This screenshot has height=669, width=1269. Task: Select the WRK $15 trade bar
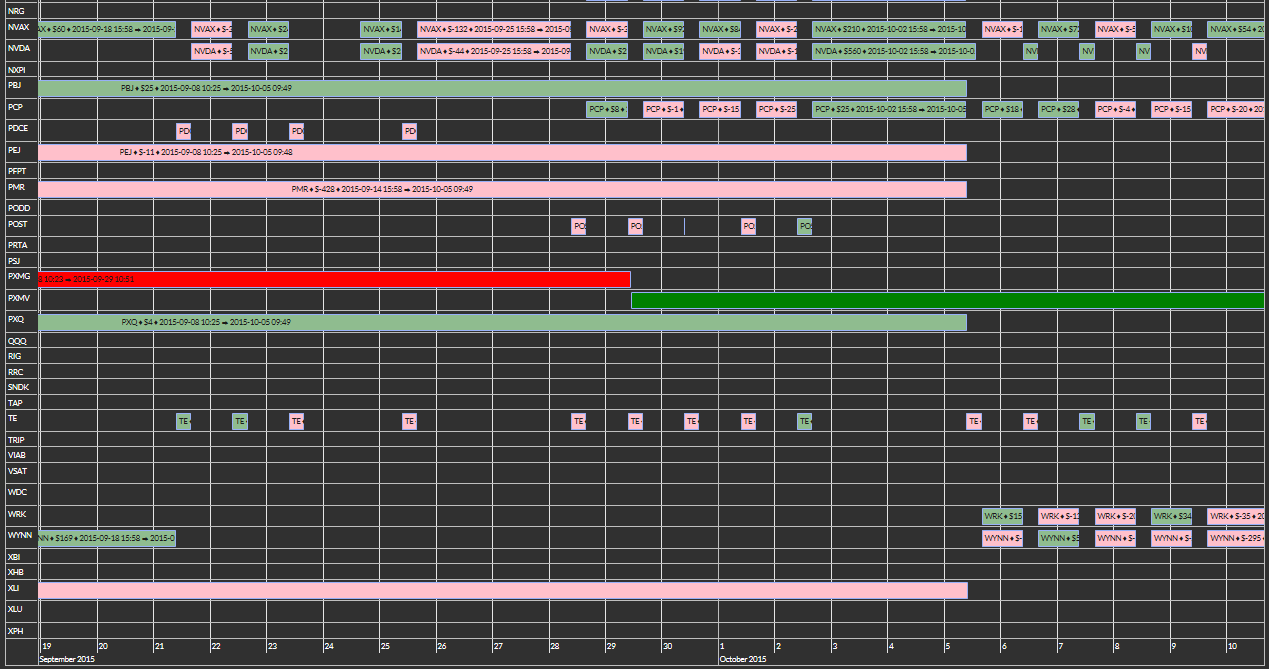click(x=1003, y=516)
